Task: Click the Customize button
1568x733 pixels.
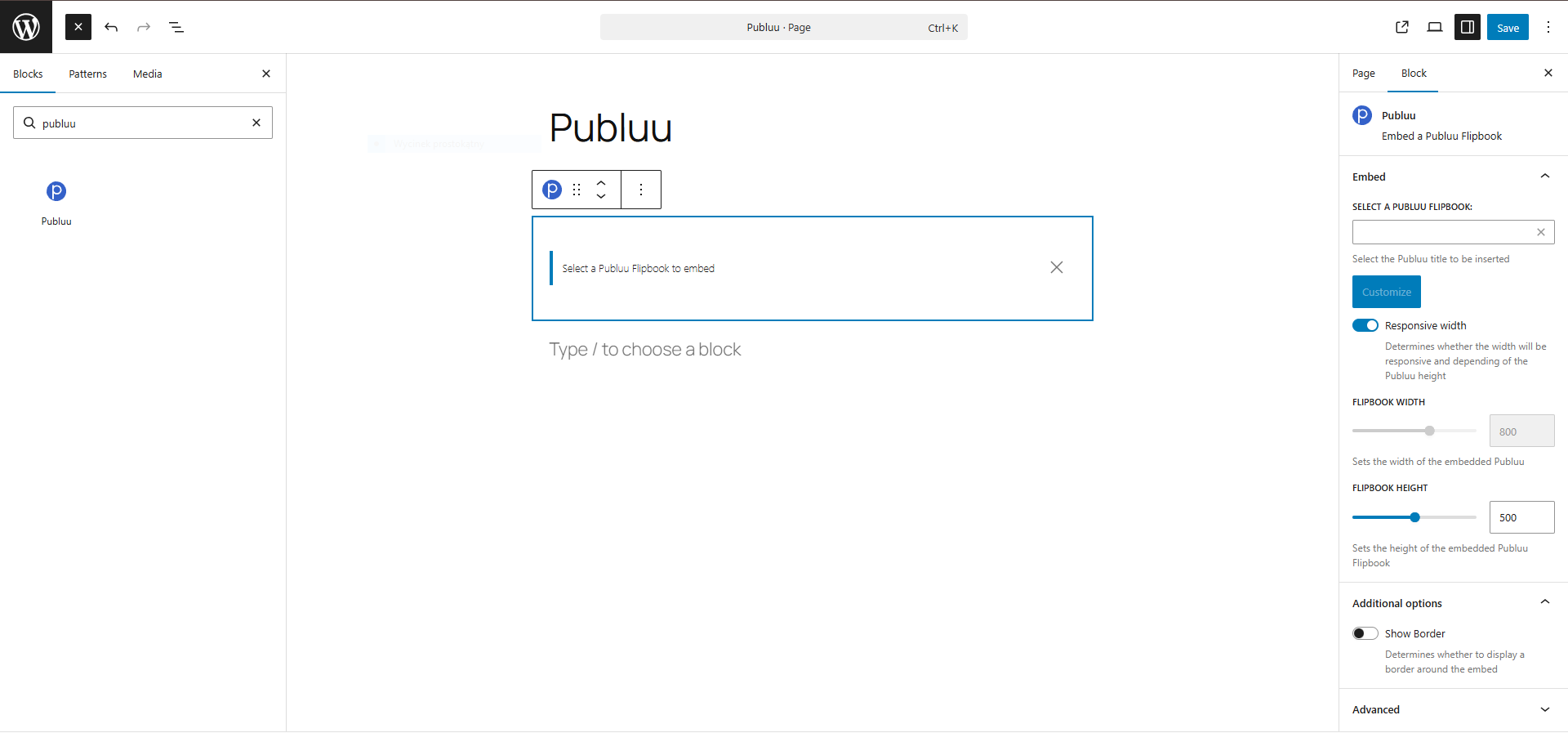Action: 1387,292
